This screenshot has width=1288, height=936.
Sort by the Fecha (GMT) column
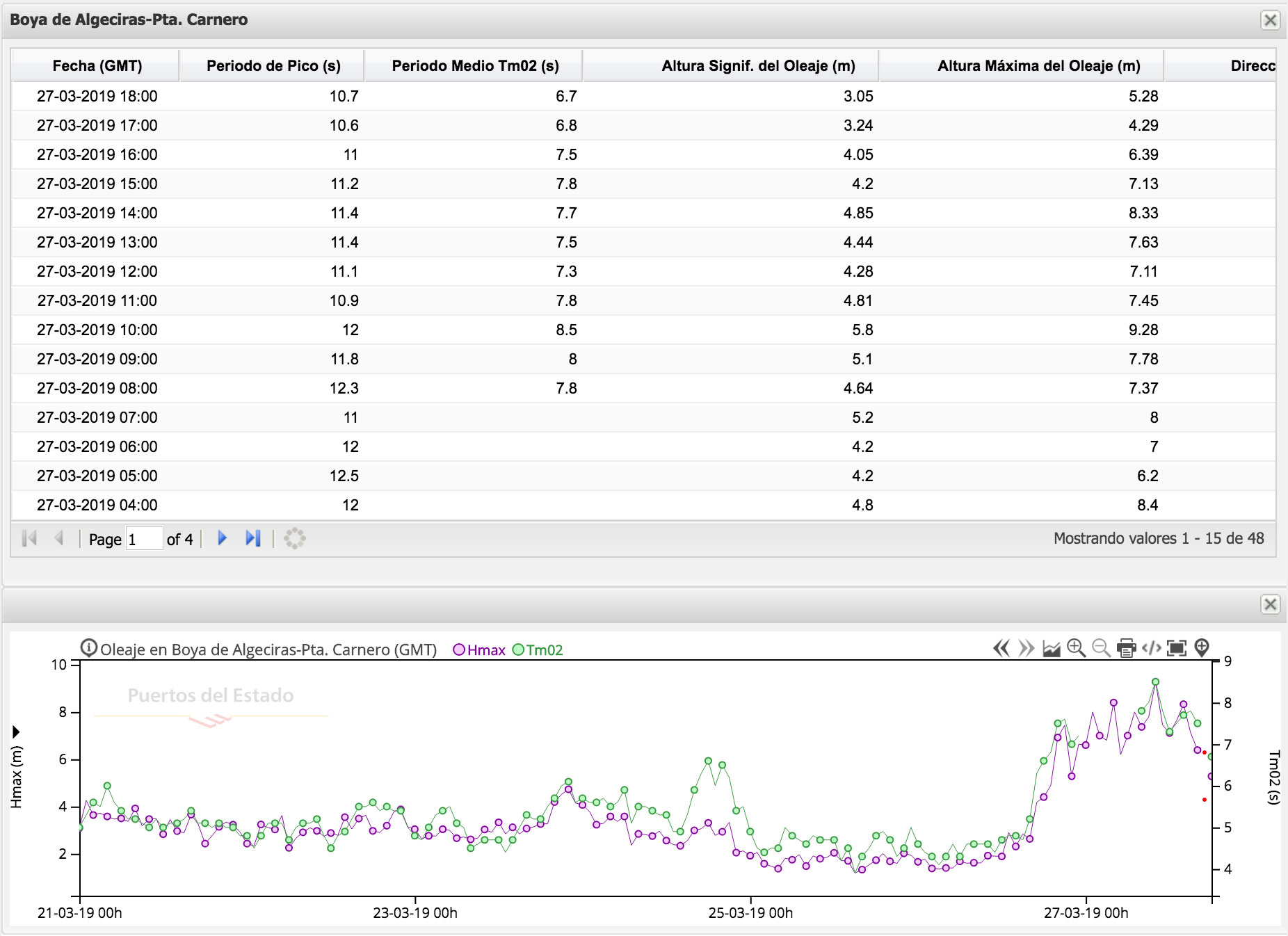(96, 66)
